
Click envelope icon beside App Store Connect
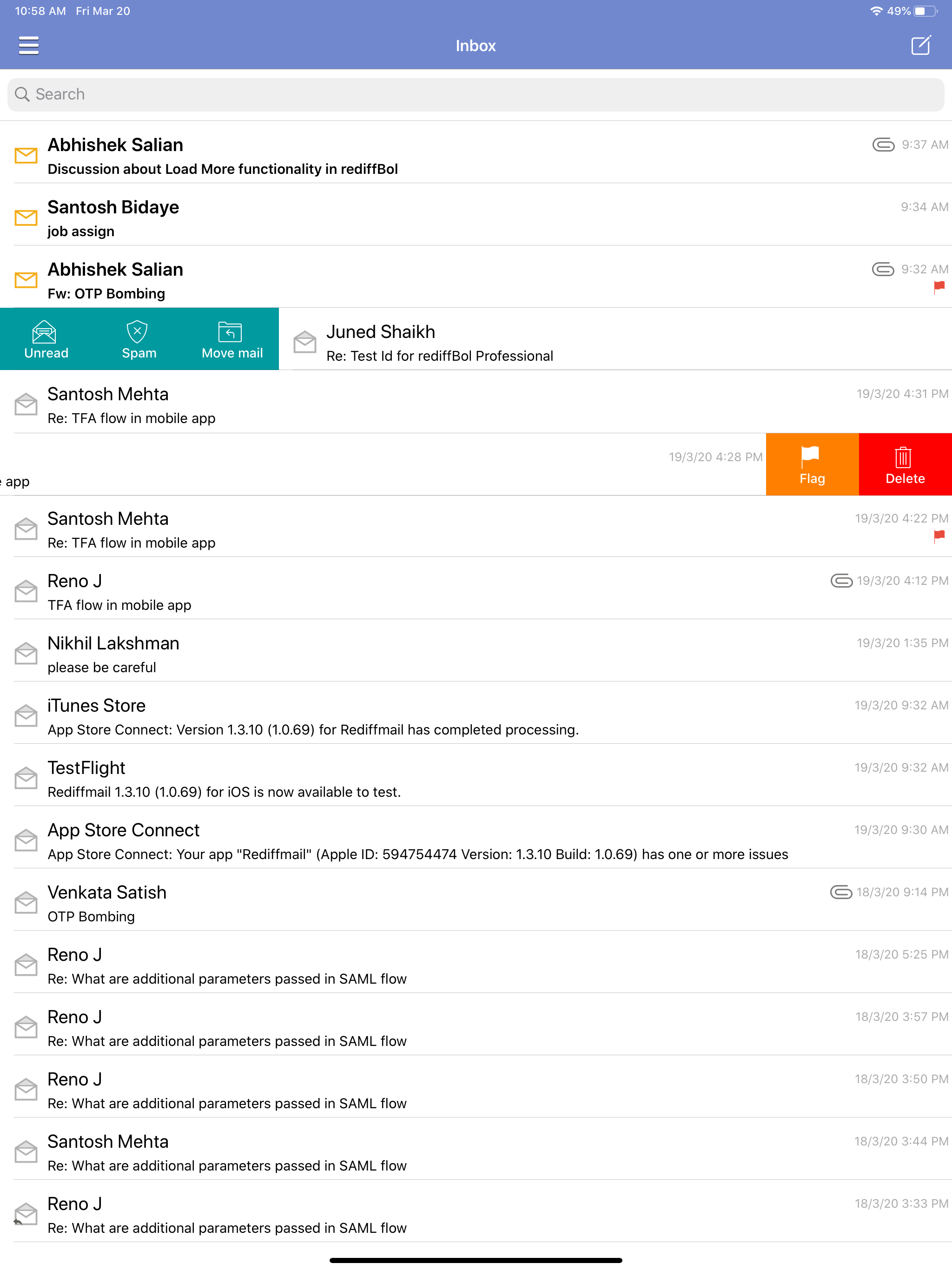pyautogui.click(x=26, y=840)
